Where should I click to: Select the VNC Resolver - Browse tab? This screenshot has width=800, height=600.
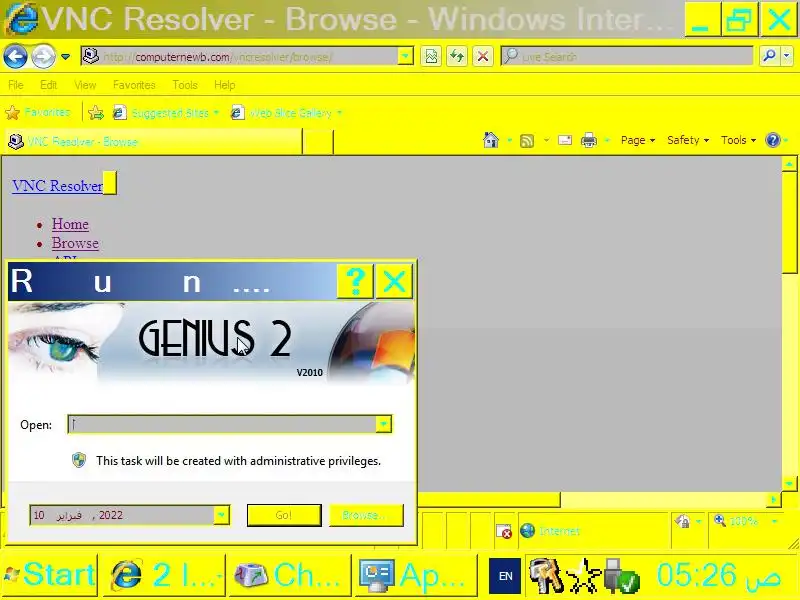(153, 141)
